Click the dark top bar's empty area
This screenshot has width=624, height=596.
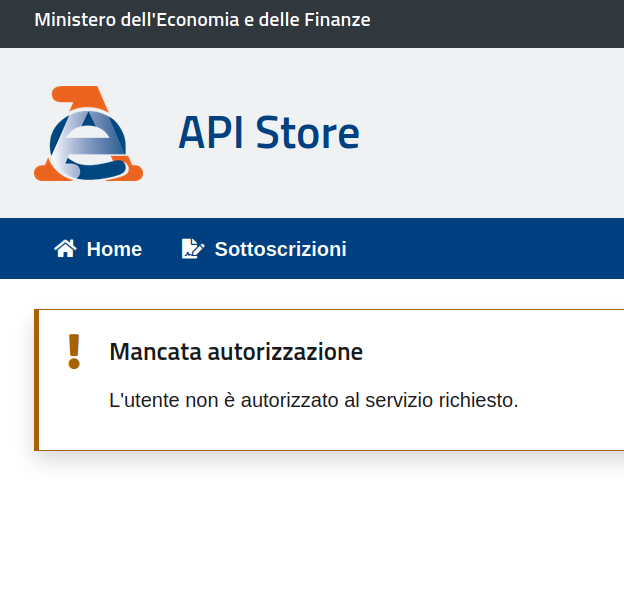500,22
